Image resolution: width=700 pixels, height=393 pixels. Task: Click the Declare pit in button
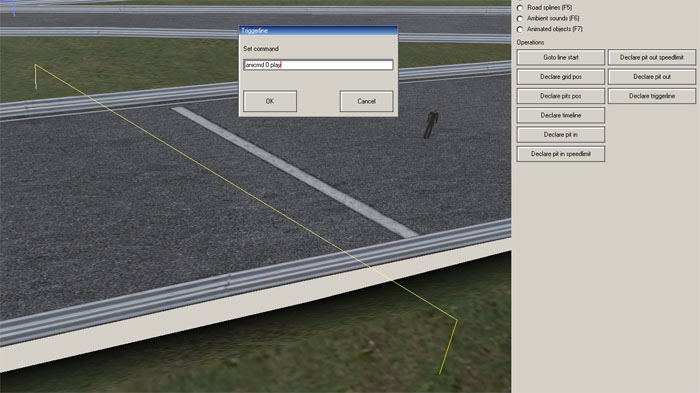point(561,134)
